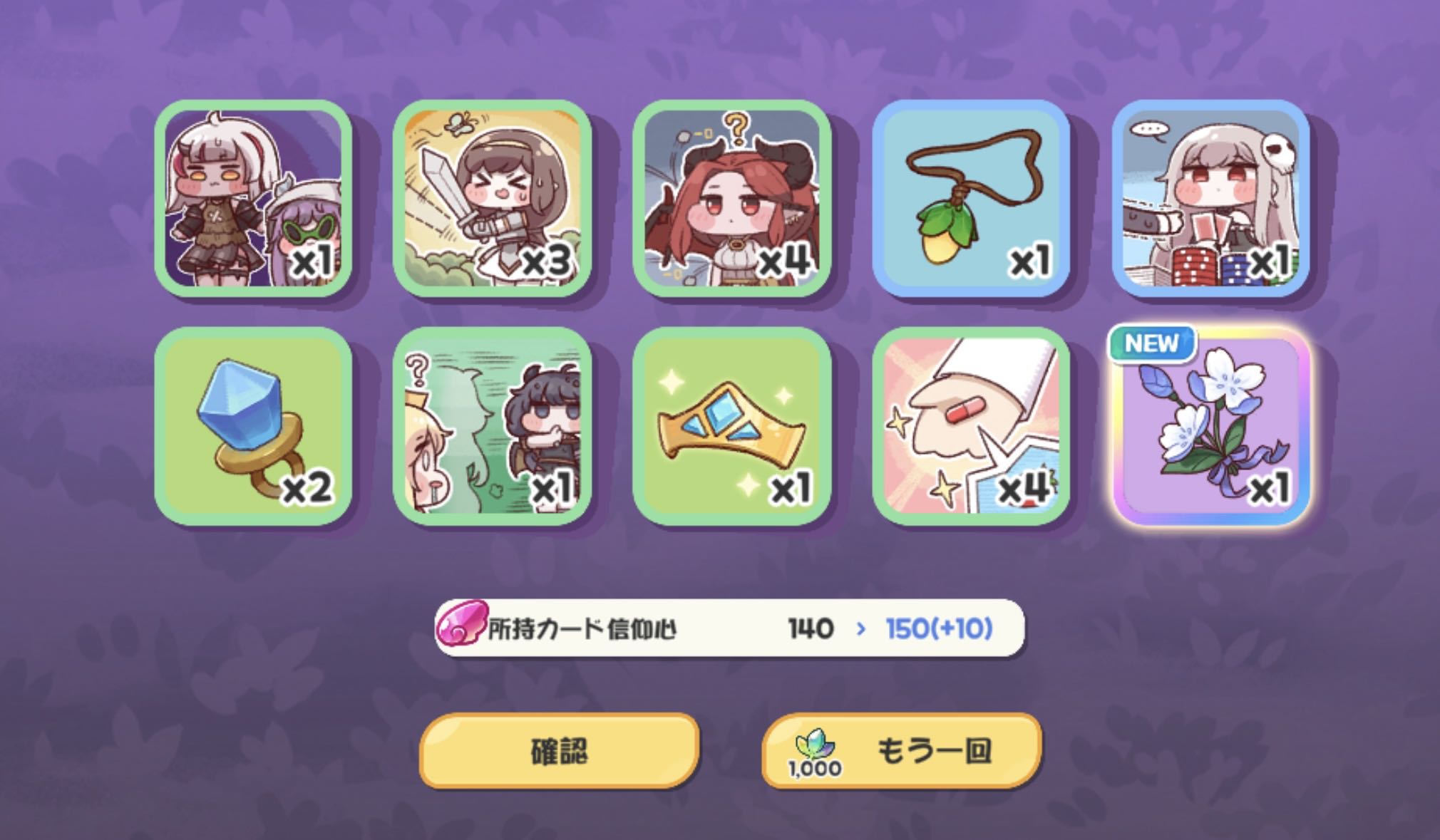Select the golden tiara item
Viewport: 1440px width, 840px height.
[x=732, y=426]
